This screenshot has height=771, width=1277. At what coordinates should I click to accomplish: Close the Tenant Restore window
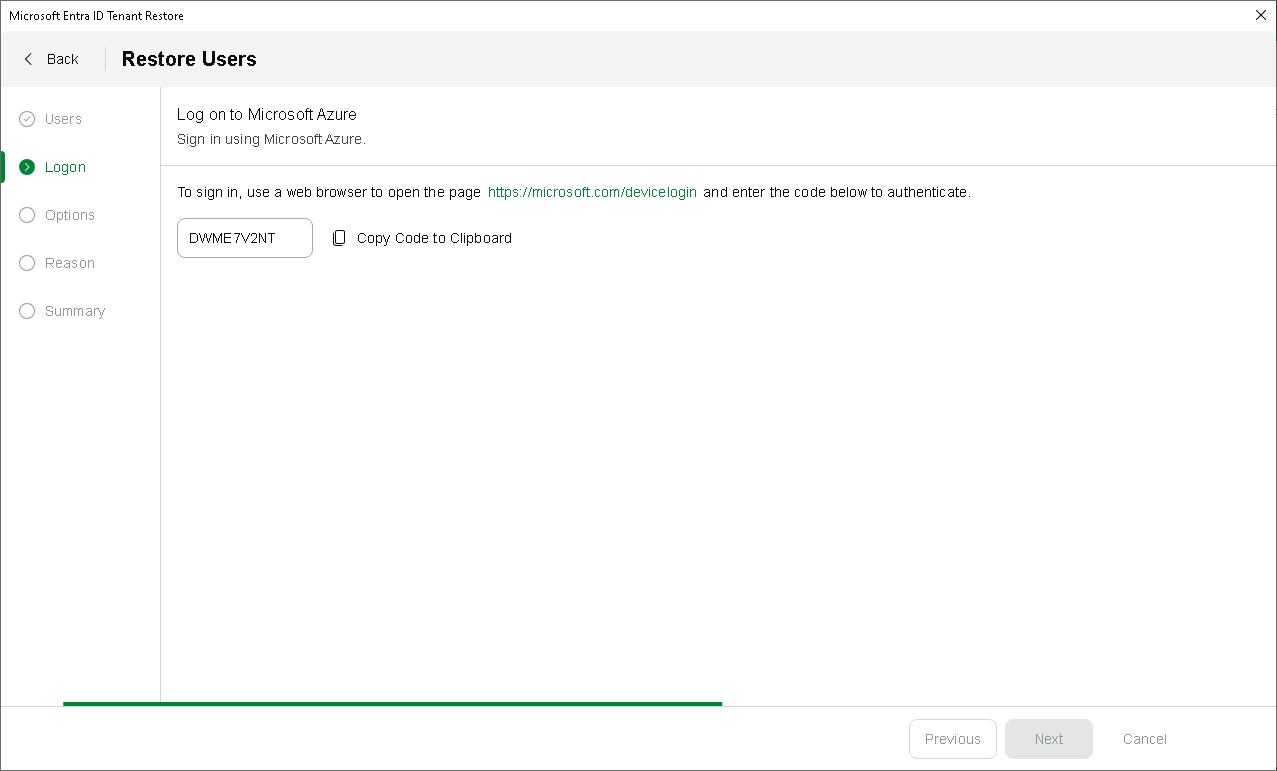point(1260,15)
